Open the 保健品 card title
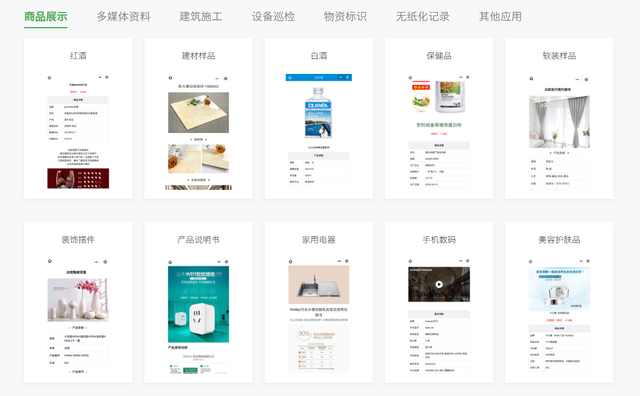The width and height of the screenshot is (640, 396). 439,56
